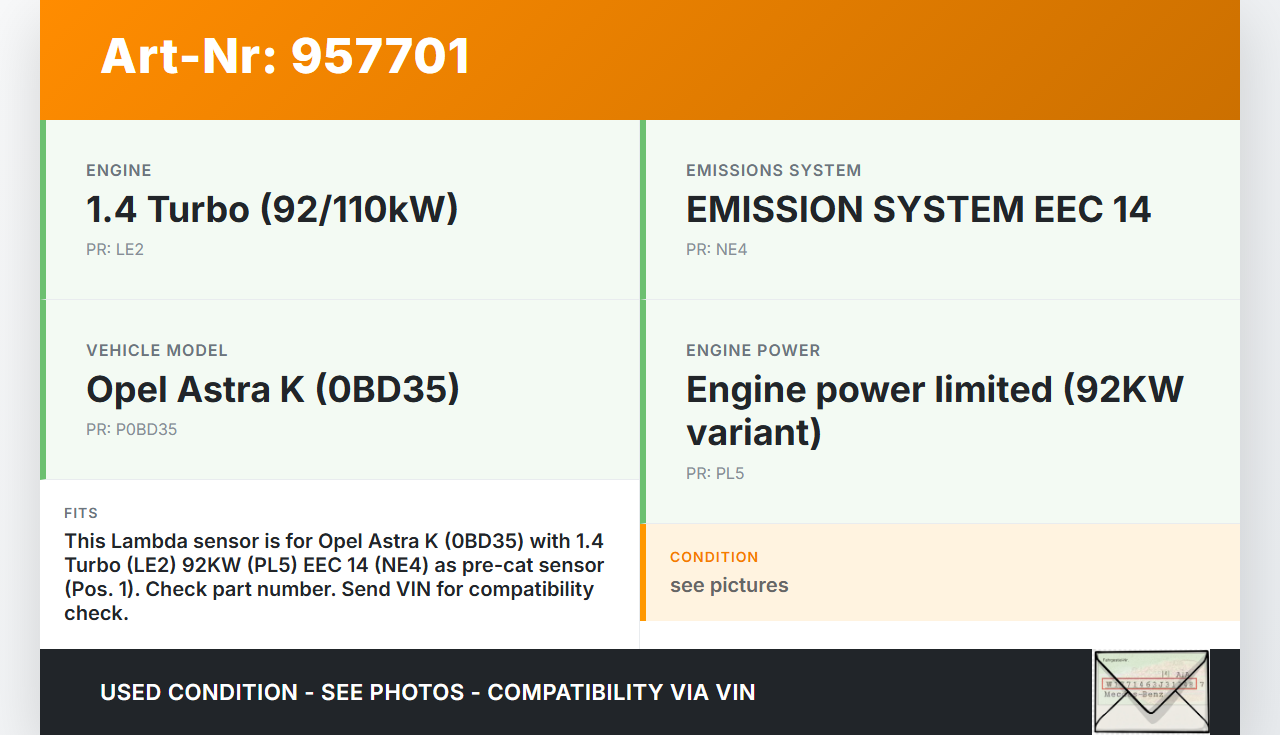
Task: Click the orange CONDITION label
Action: [x=714, y=557]
